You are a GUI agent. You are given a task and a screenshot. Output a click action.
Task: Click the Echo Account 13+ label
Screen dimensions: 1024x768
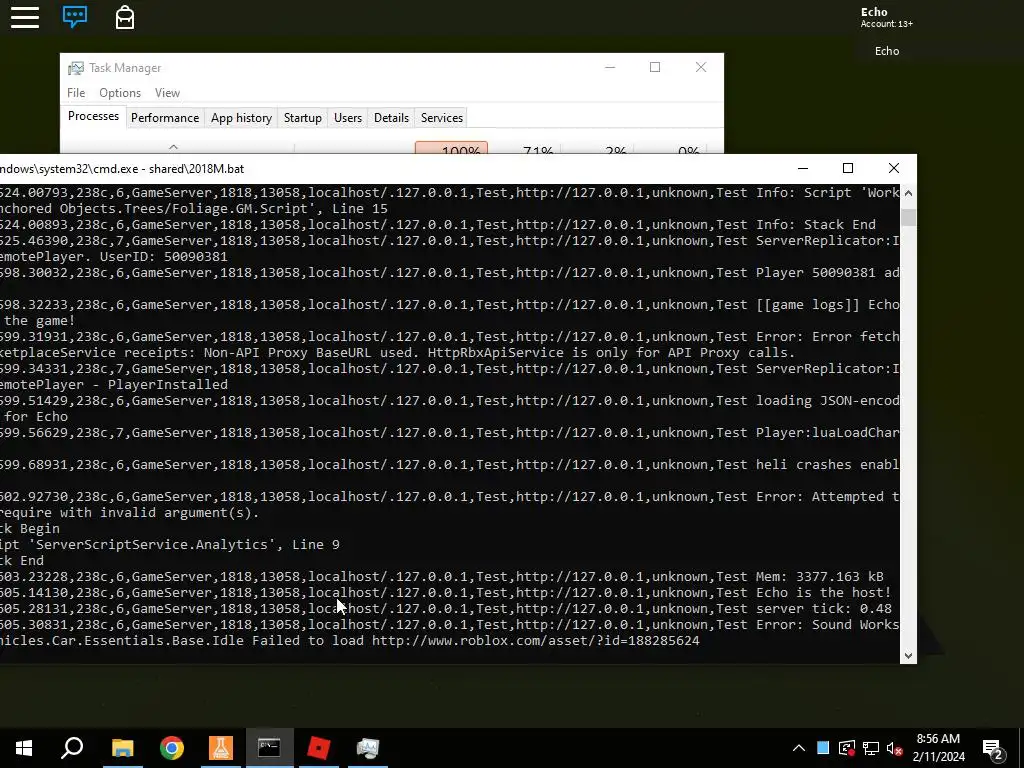coord(886,17)
